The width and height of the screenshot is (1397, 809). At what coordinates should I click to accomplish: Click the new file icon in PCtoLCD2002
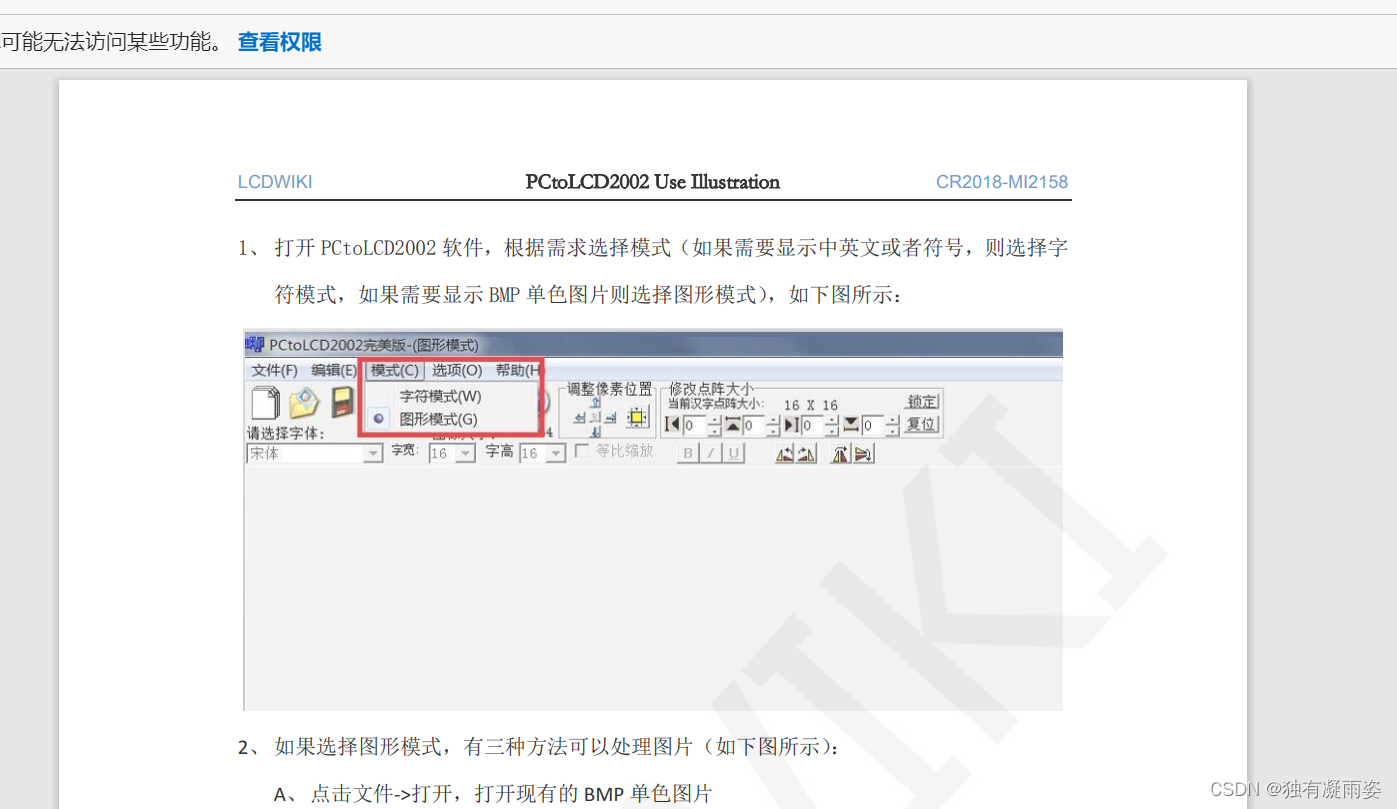(x=265, y=402)
